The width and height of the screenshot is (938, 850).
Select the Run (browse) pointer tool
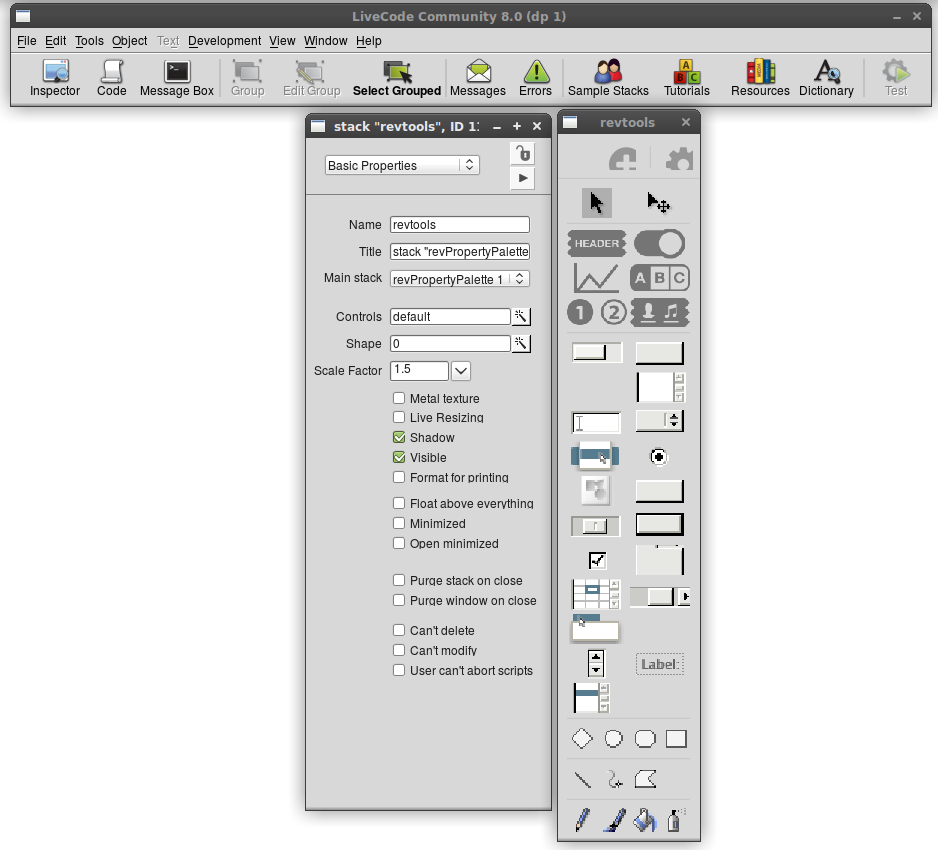tap(596, 203)
